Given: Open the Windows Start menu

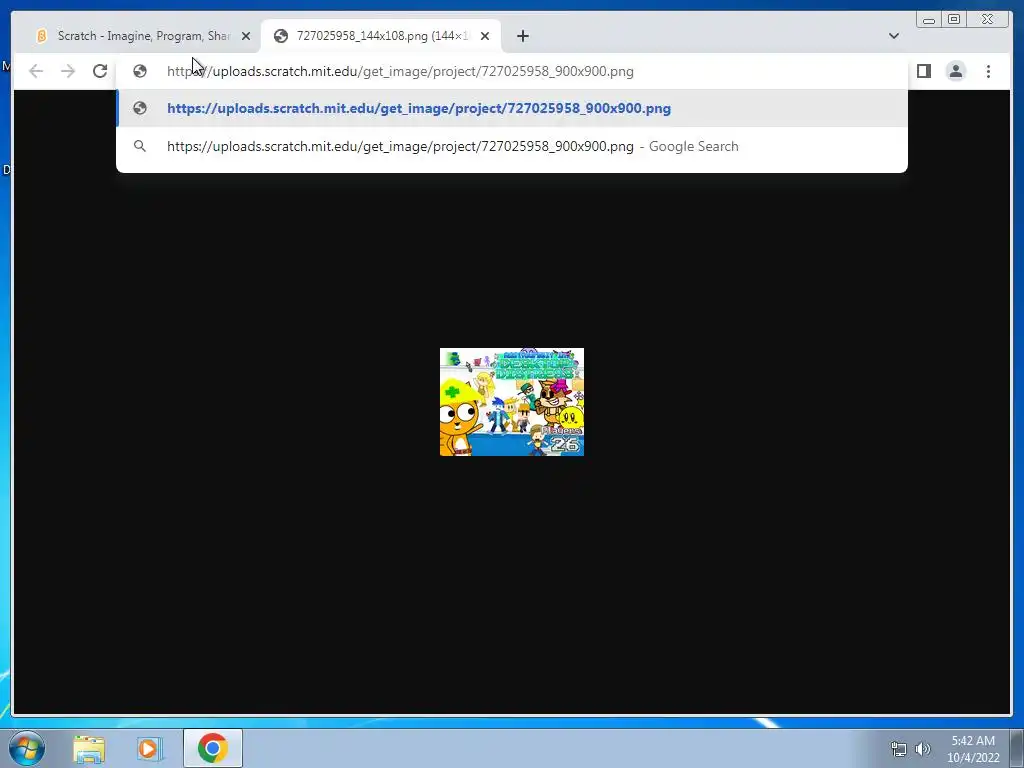Looking at the screenshot, I should (x=27, y=748).
